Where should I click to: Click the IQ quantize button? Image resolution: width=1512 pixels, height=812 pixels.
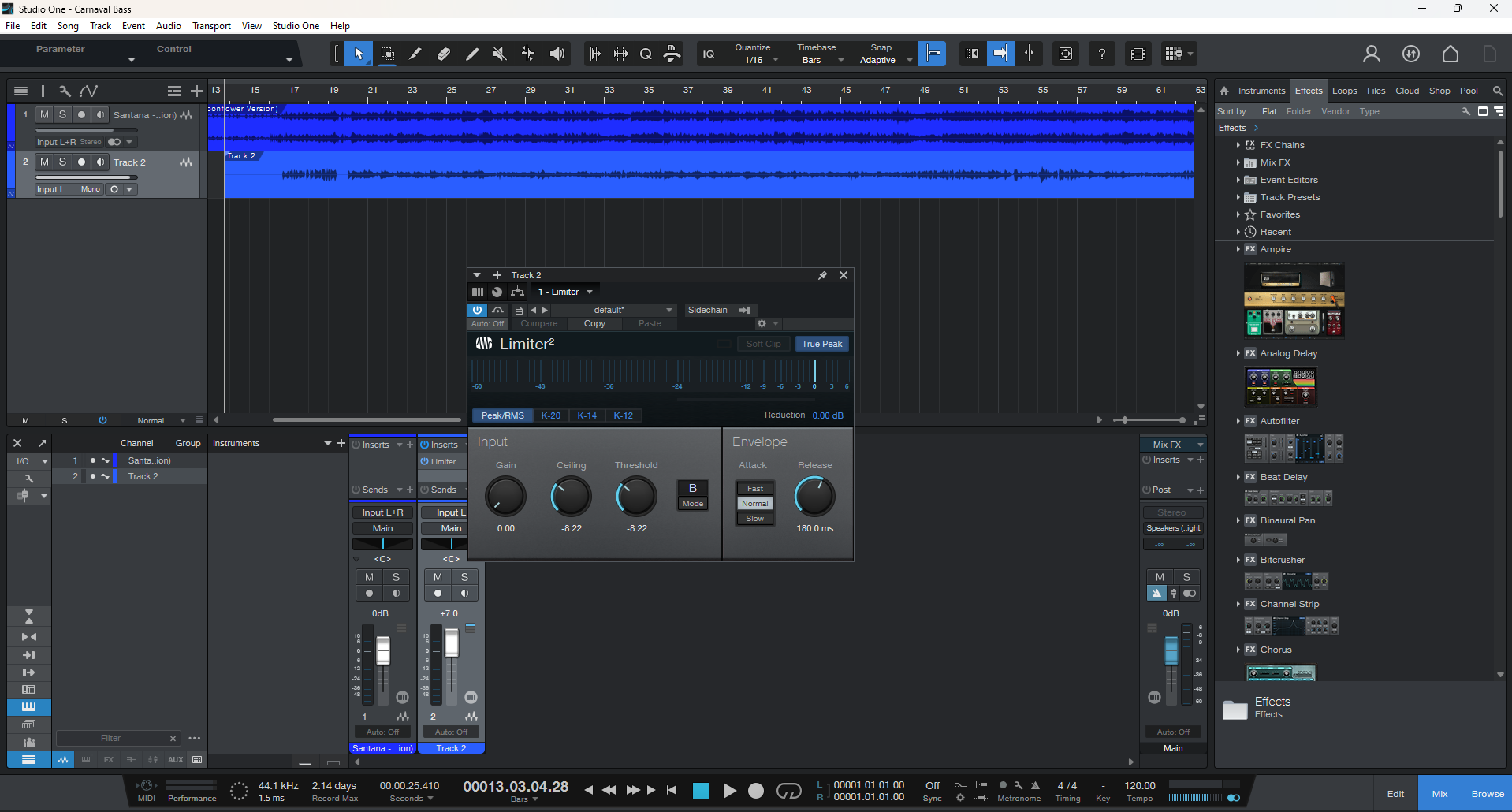pyautogui.click(x=709, y=54)
